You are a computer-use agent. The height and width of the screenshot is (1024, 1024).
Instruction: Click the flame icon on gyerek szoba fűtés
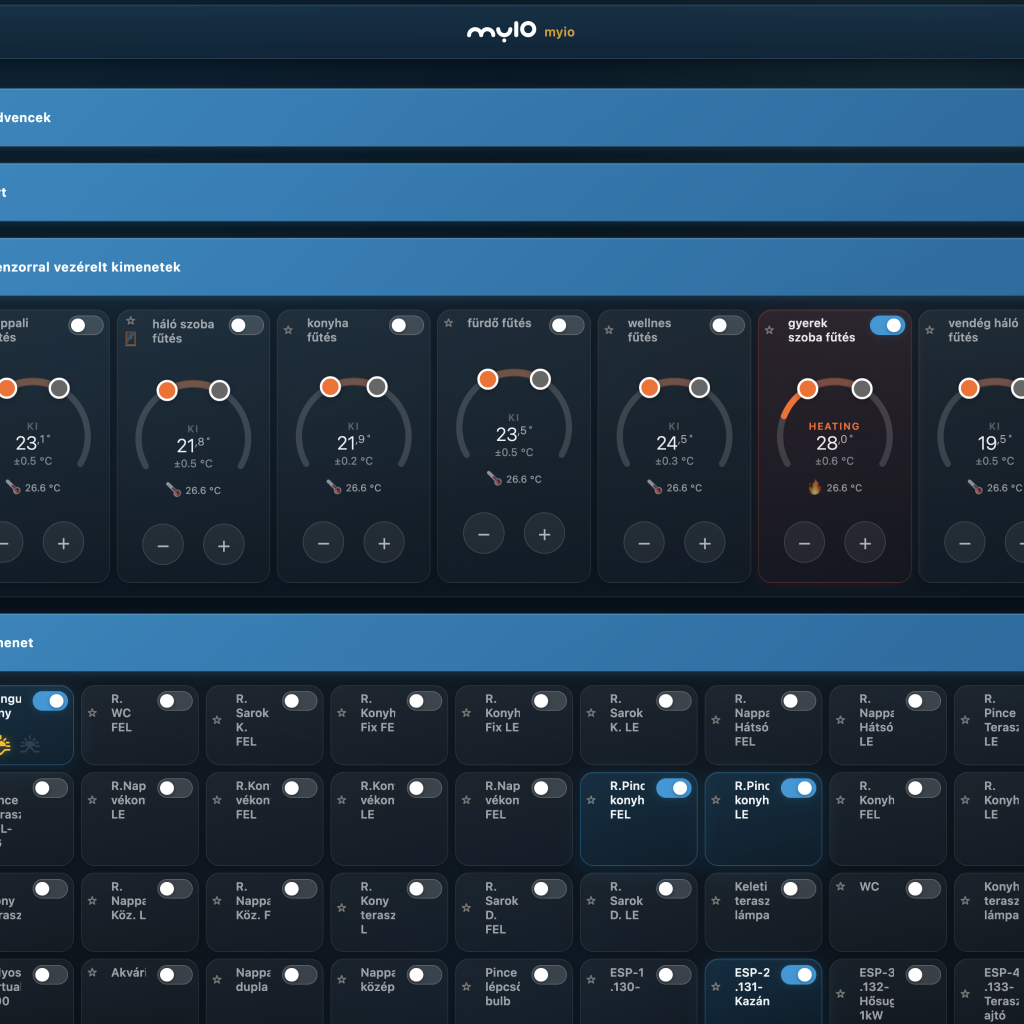(814, 488)
